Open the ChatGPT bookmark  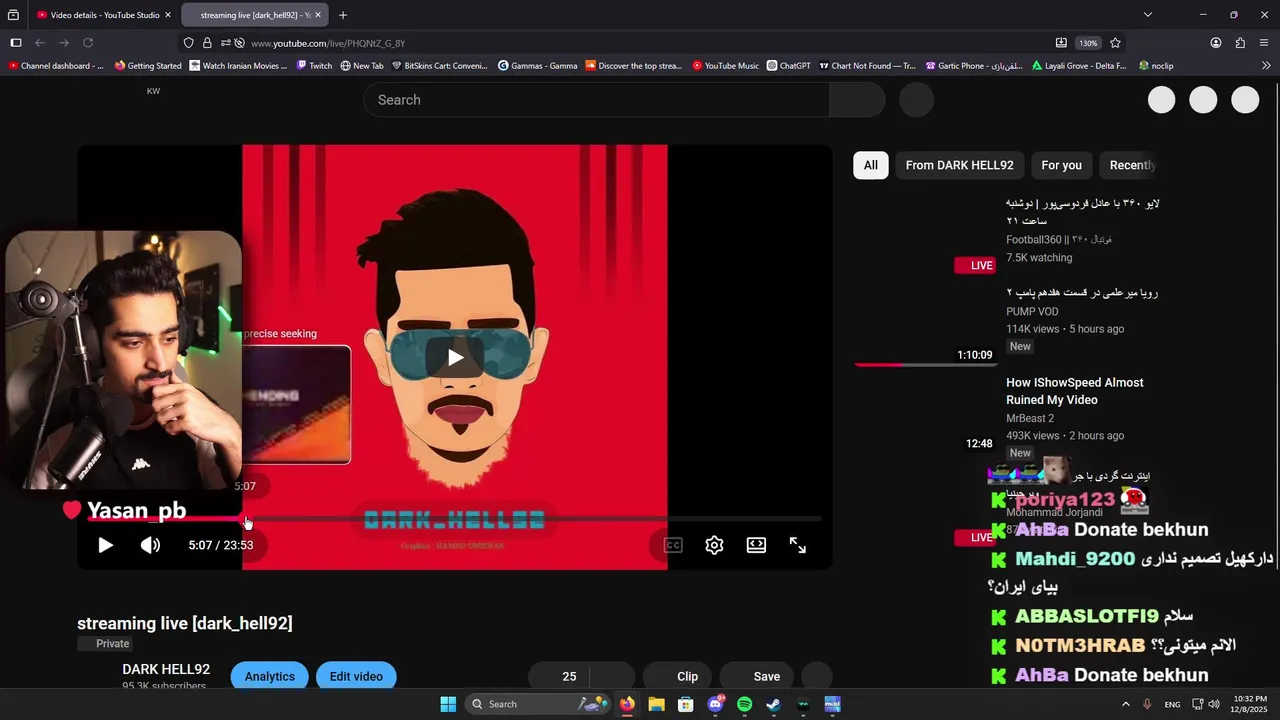pos(789,66)
